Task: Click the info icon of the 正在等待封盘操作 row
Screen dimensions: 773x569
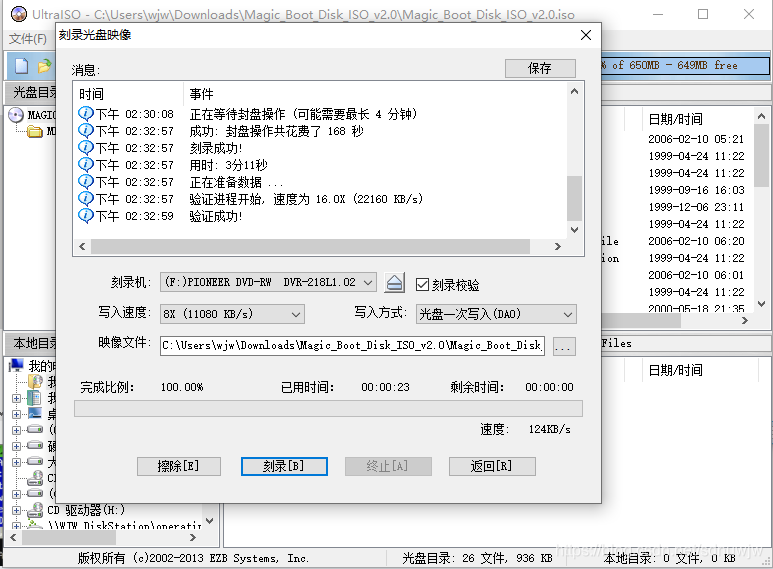Action: (x=85, y=113)
